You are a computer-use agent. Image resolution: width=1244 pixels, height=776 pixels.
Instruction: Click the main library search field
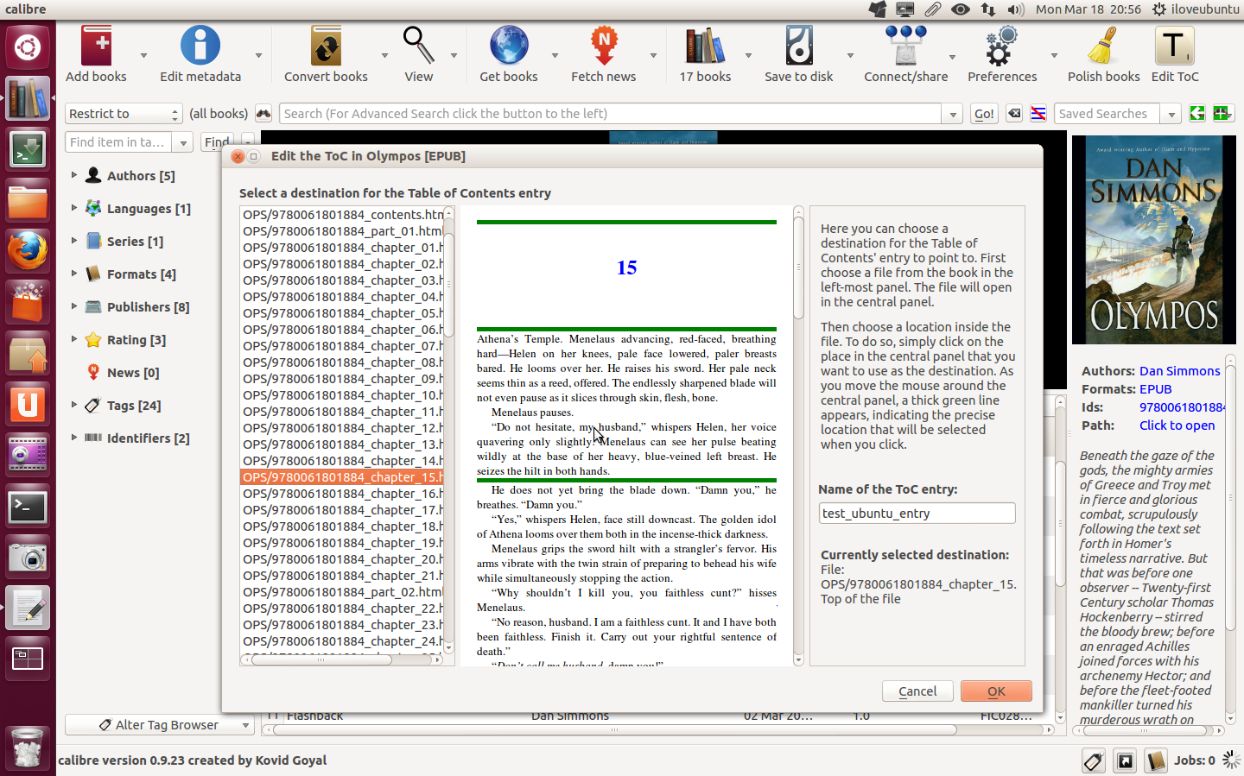[611, 114]
